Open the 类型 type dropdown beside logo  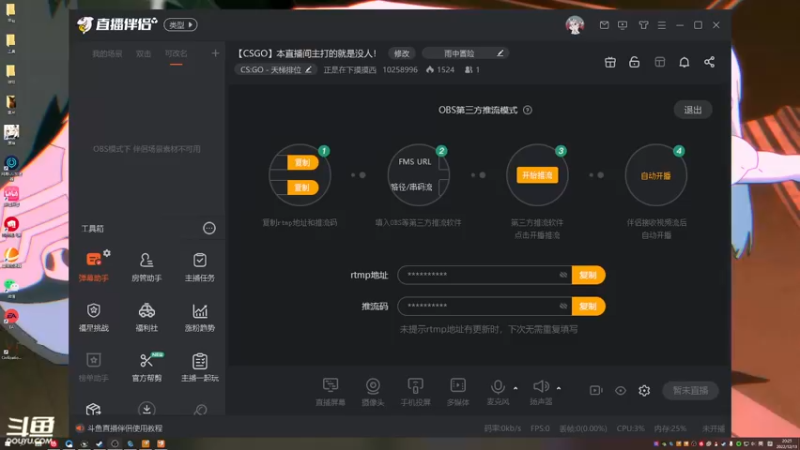coord(181,24)
